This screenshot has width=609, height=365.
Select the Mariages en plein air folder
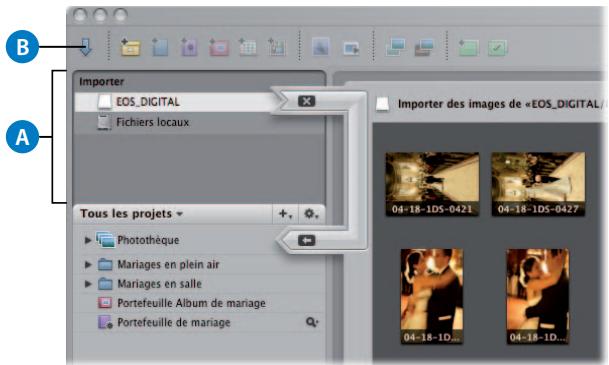point(168,265)
